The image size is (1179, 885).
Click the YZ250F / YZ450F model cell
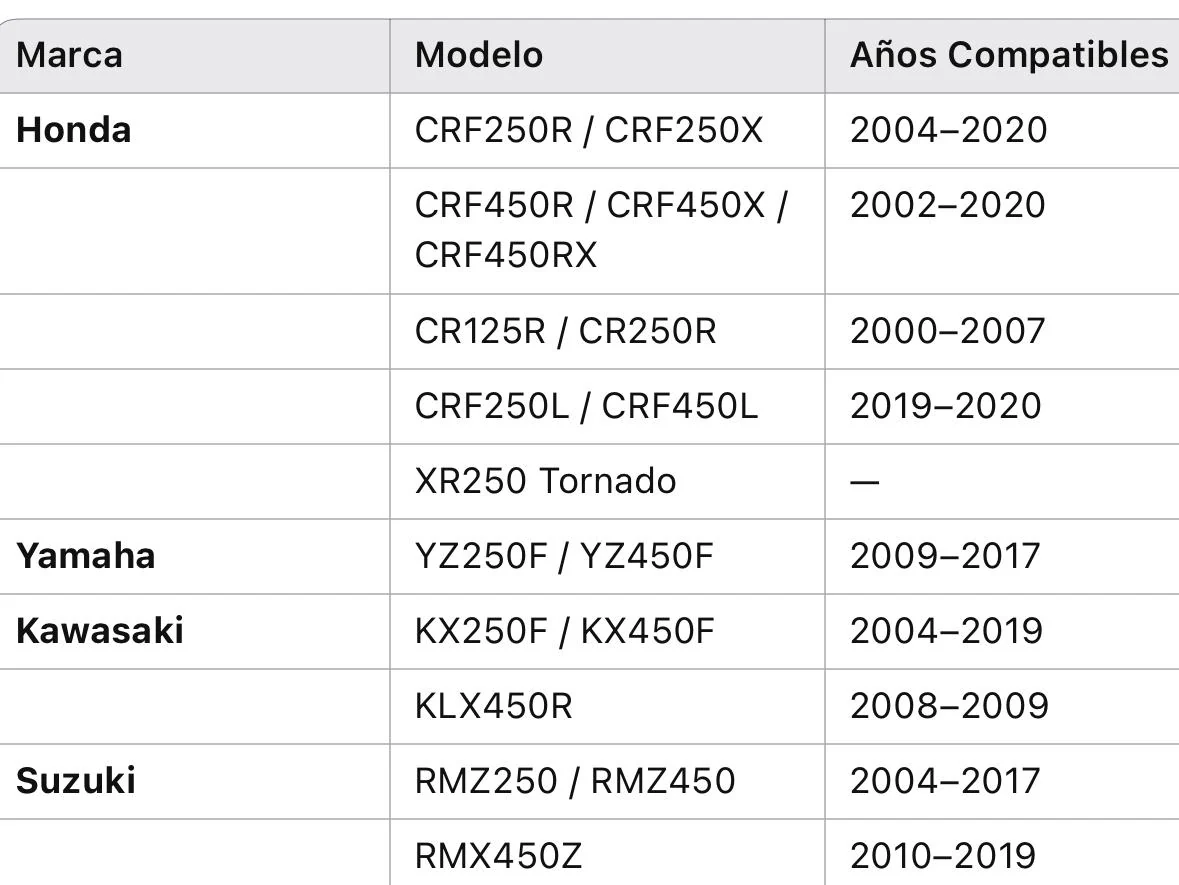608,556
